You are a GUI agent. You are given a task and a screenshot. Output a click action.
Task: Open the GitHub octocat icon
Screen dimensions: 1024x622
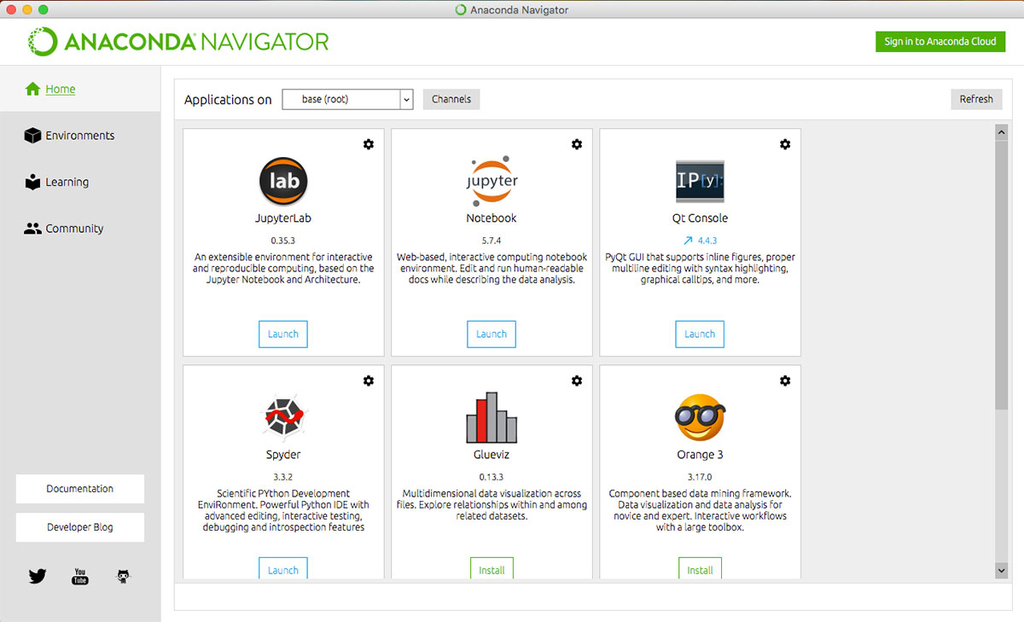coord(123,576)
